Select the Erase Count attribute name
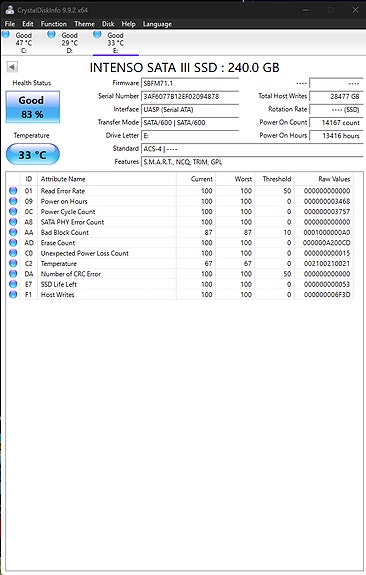 point(58,242)
